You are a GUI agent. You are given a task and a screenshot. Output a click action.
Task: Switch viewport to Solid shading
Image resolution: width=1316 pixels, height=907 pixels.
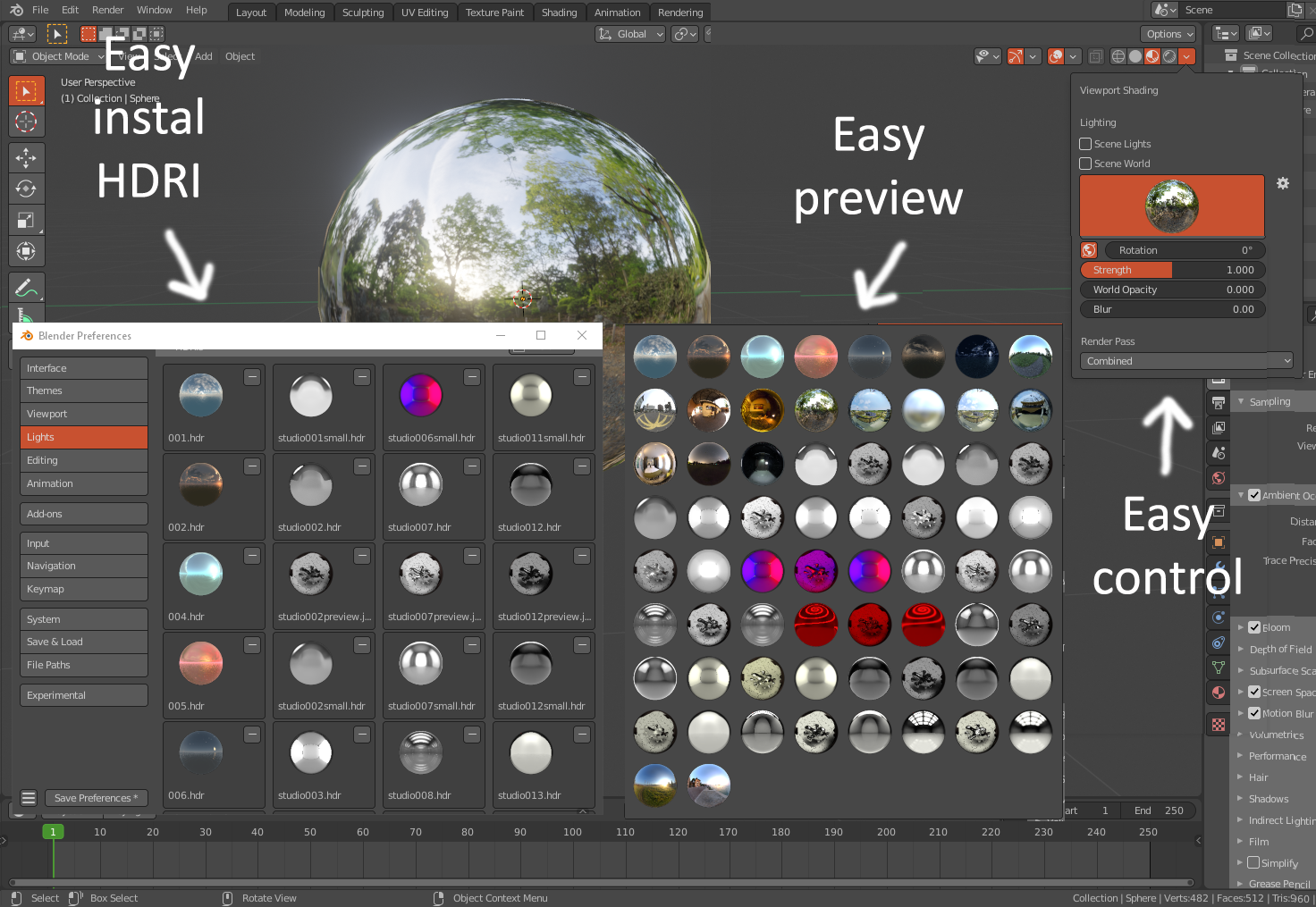pyautogui.click(x=1135, y=56)
